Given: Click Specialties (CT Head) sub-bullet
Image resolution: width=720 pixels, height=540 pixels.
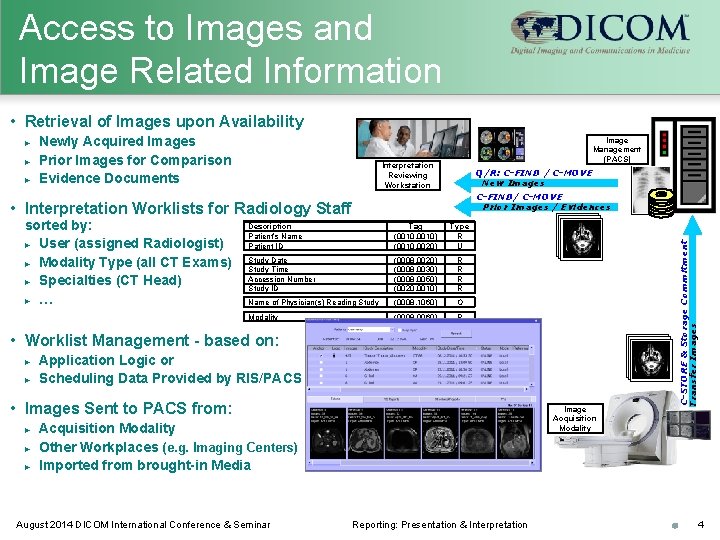Looking at the screenshot, I should coord(110,280).
